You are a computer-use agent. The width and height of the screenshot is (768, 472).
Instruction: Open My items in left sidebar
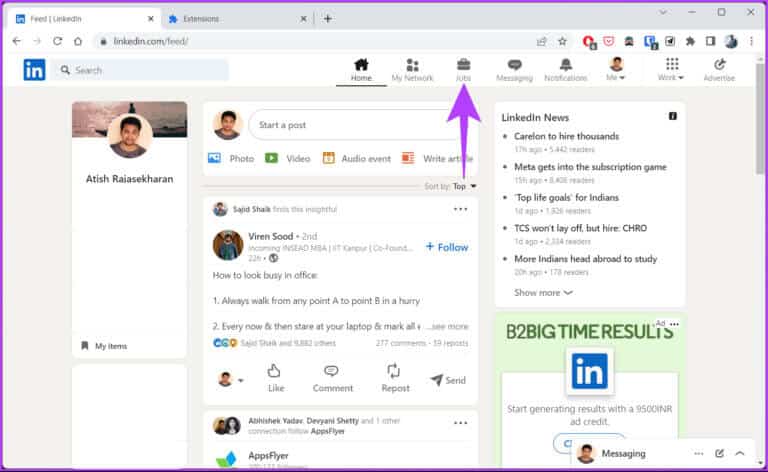tap(104, 346)
